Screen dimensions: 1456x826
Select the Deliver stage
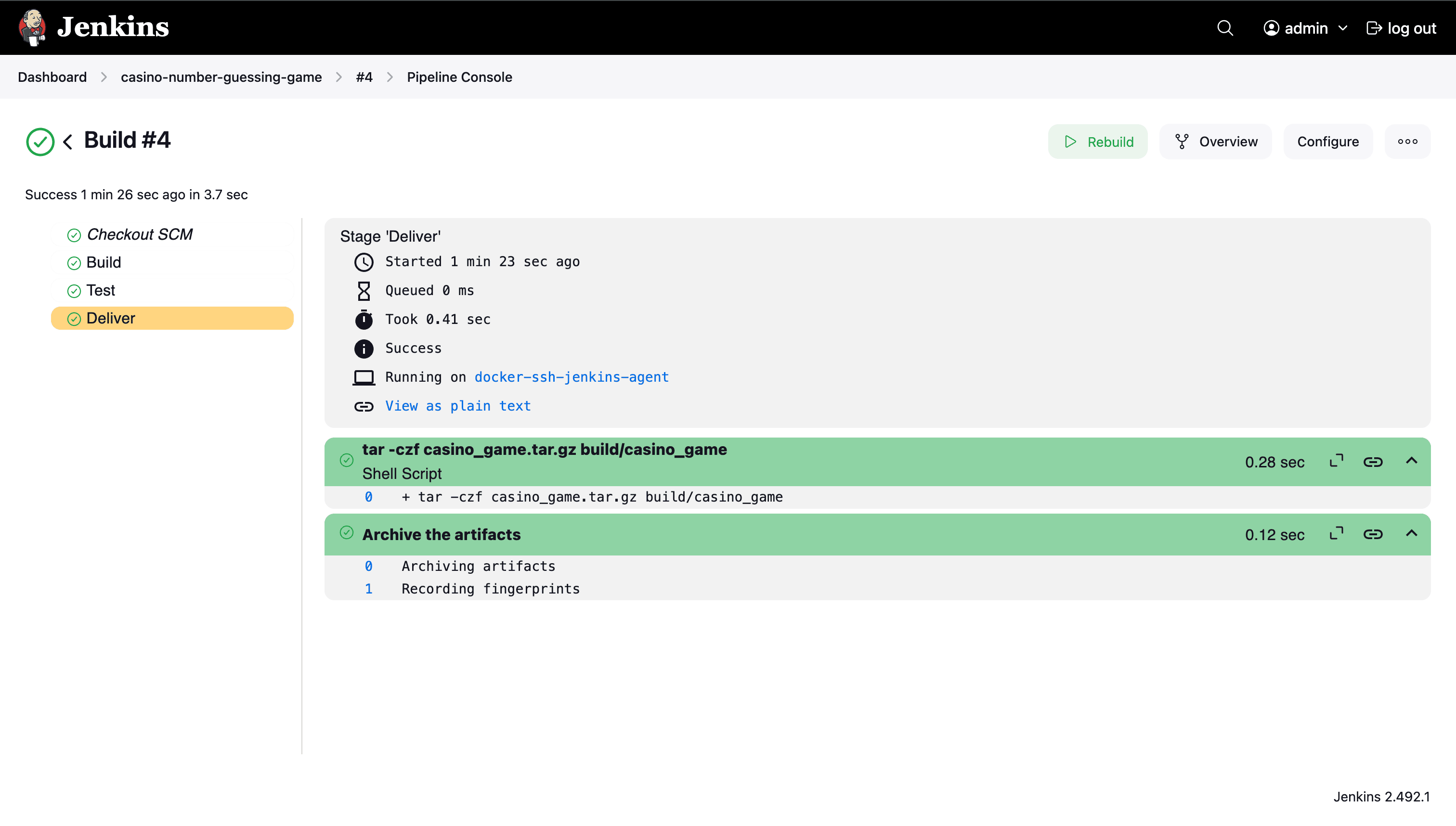pos(111,318)
